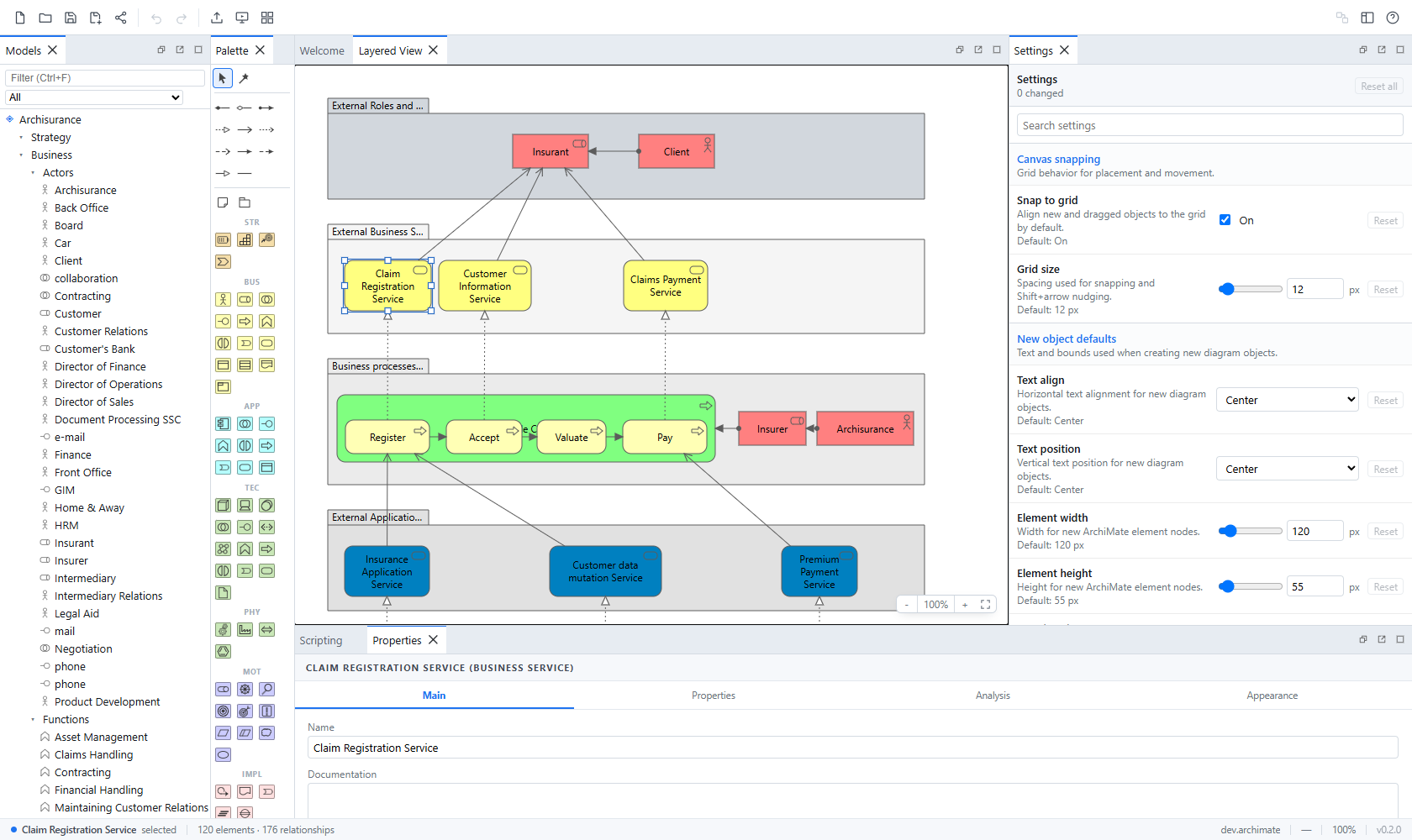
Task: Zoom out the canvas with minus button
Action: coord(907,605)
